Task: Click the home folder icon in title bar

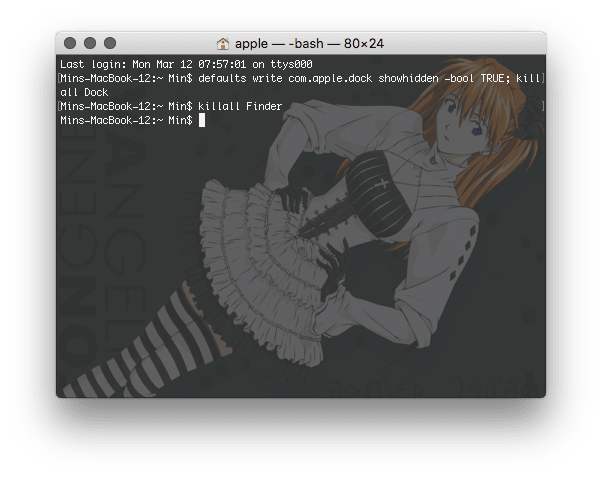Action: tap(223, 44)
